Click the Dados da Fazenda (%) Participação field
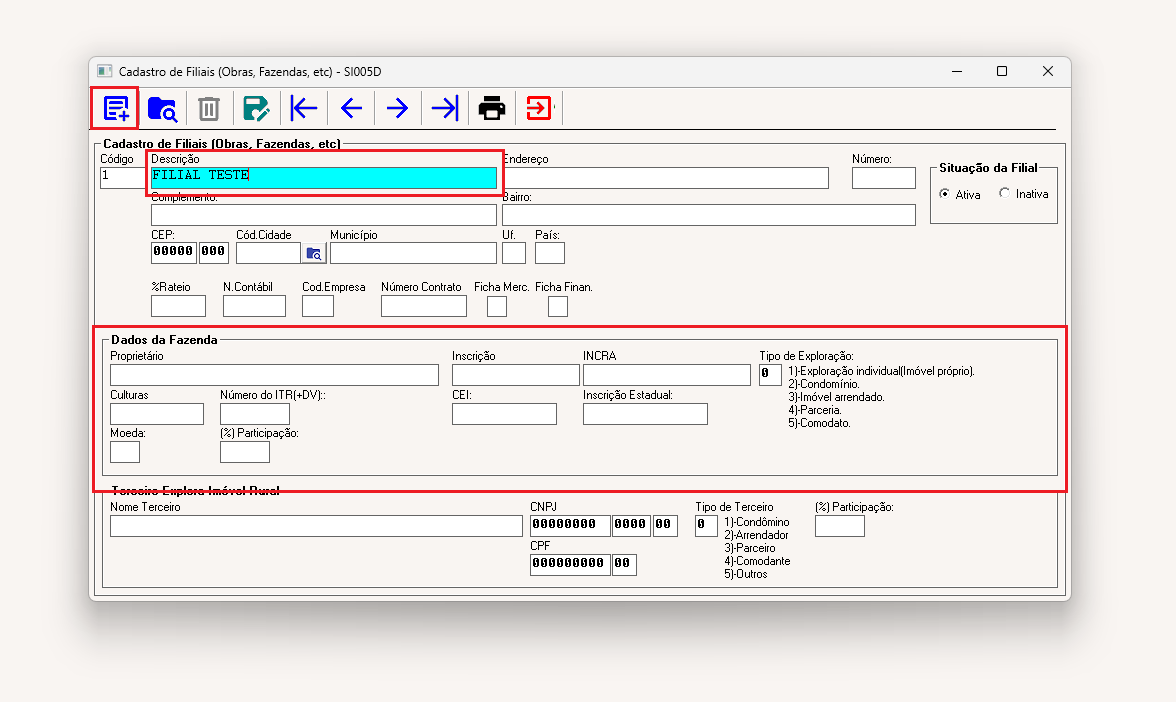The image size is (1176, 702). [x=245, y=452]
